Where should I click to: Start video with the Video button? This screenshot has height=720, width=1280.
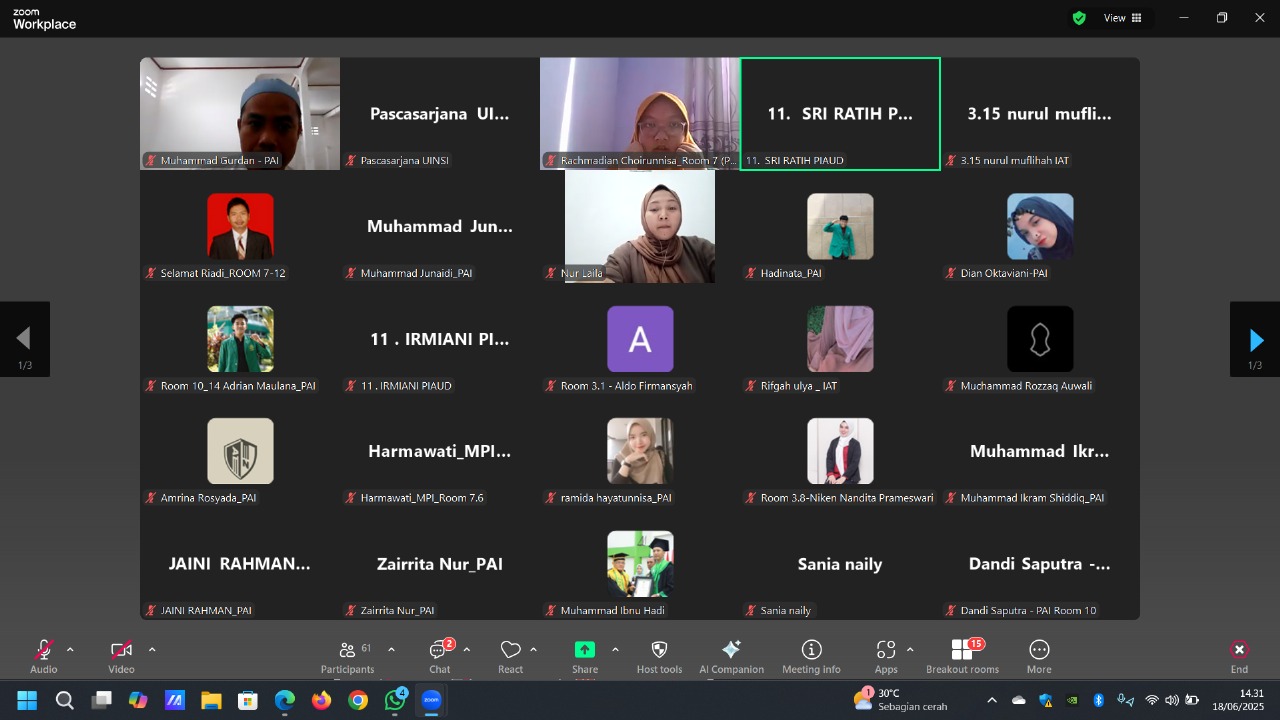click(121, 656)
